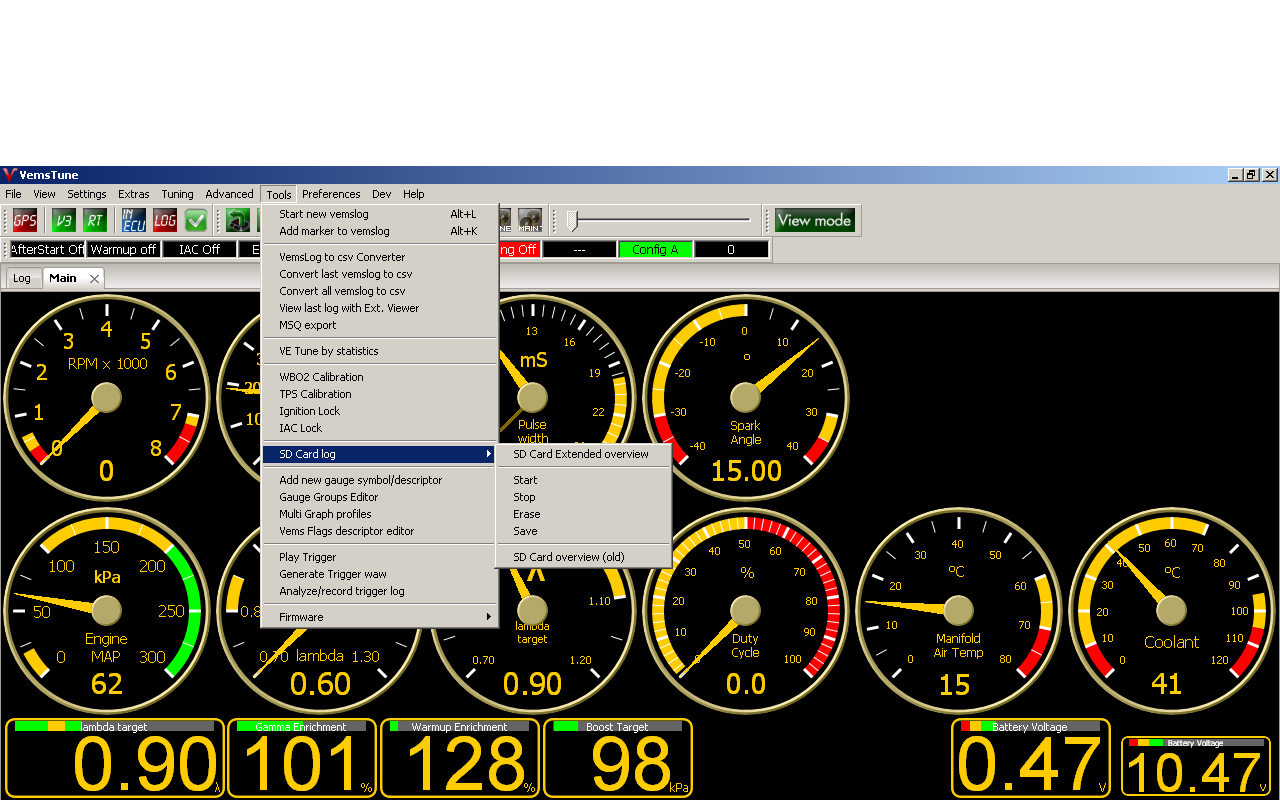Click the MAIN gauge toolbar icon
The image size is (1280, 800).
coord(530,220)
